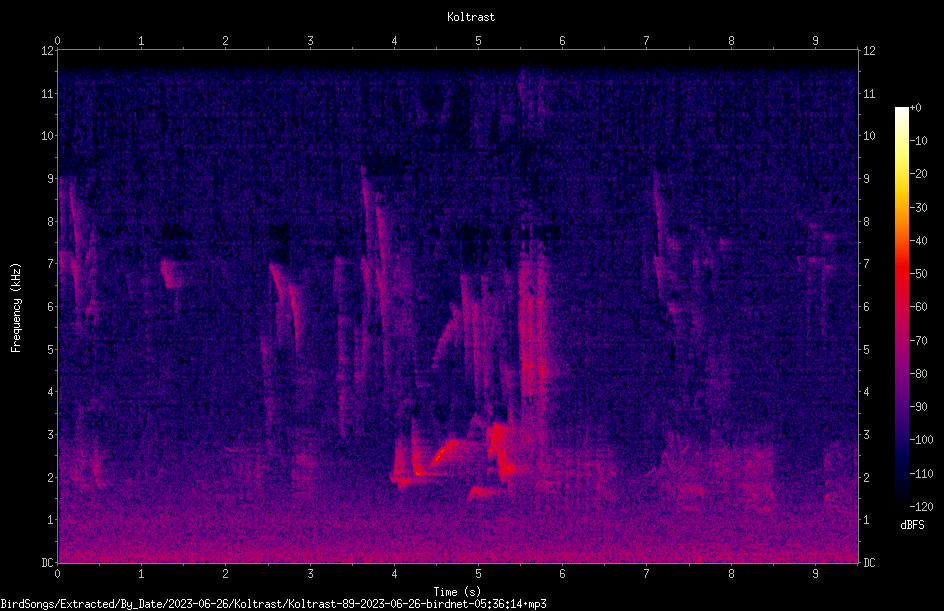
Task: Click the 9 tick on the bottom time axis
Action: click(815, 574)
